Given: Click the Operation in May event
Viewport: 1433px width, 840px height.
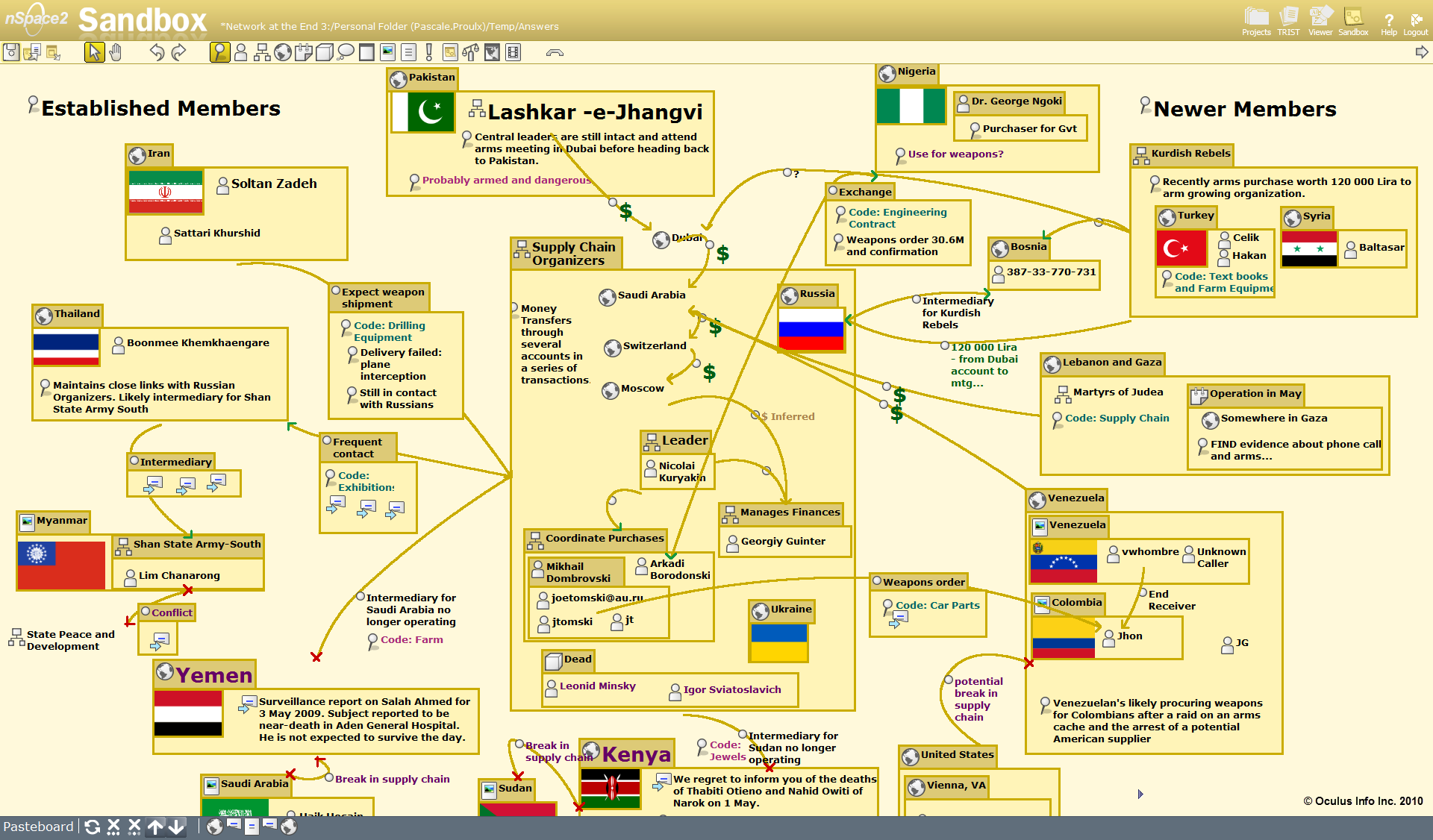Looking at the screenshot, I should [1247, 394].
